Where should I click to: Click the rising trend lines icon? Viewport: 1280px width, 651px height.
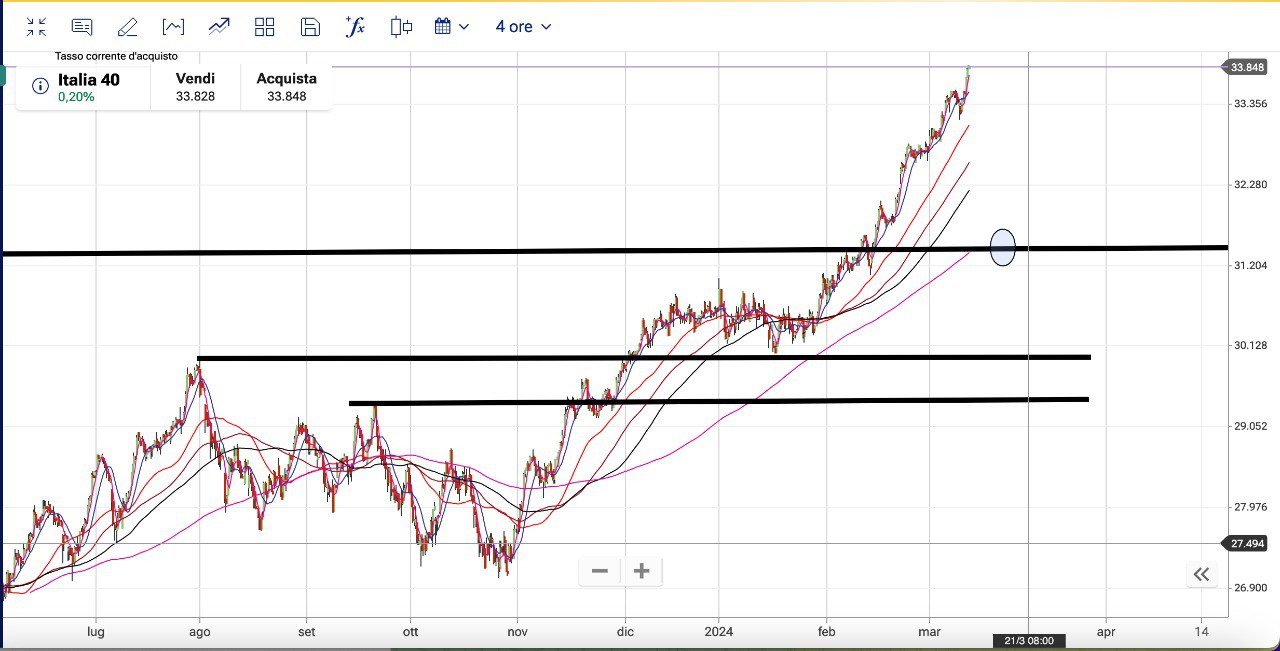219,27
